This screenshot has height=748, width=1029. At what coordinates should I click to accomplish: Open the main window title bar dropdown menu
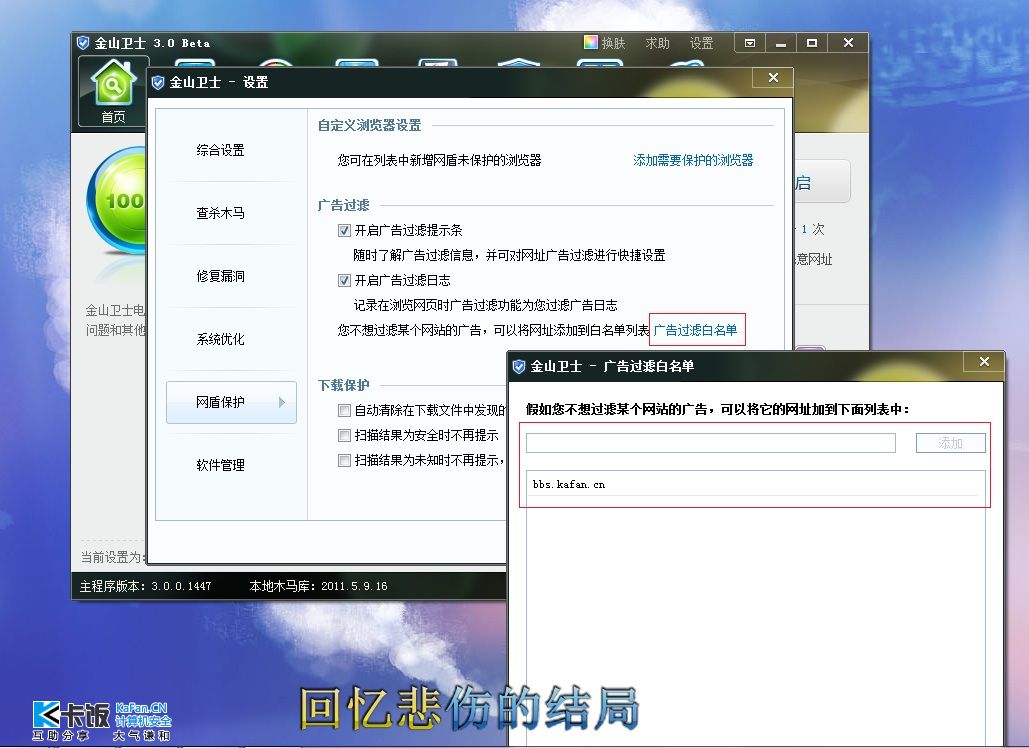(749, 43)
